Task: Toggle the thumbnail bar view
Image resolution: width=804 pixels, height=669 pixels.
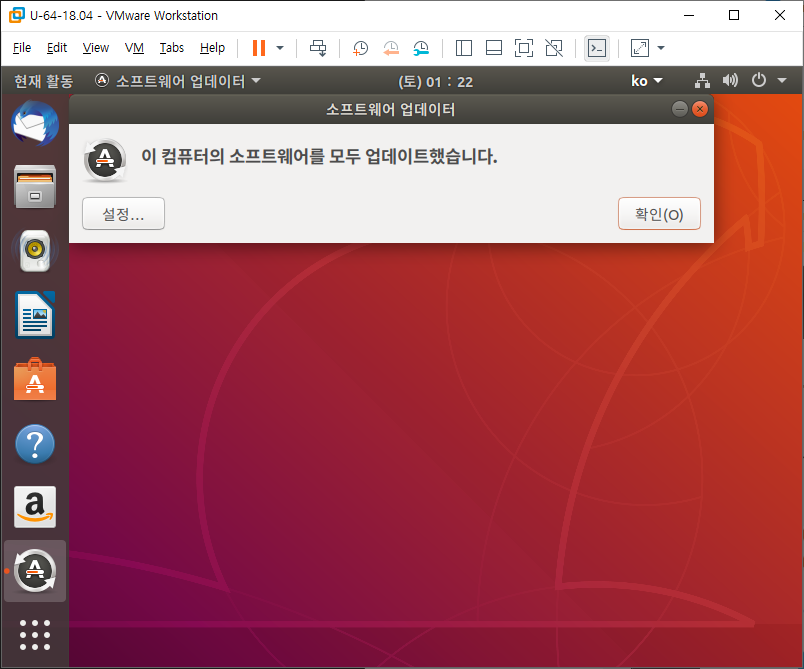Action: [x=494, y=48]
